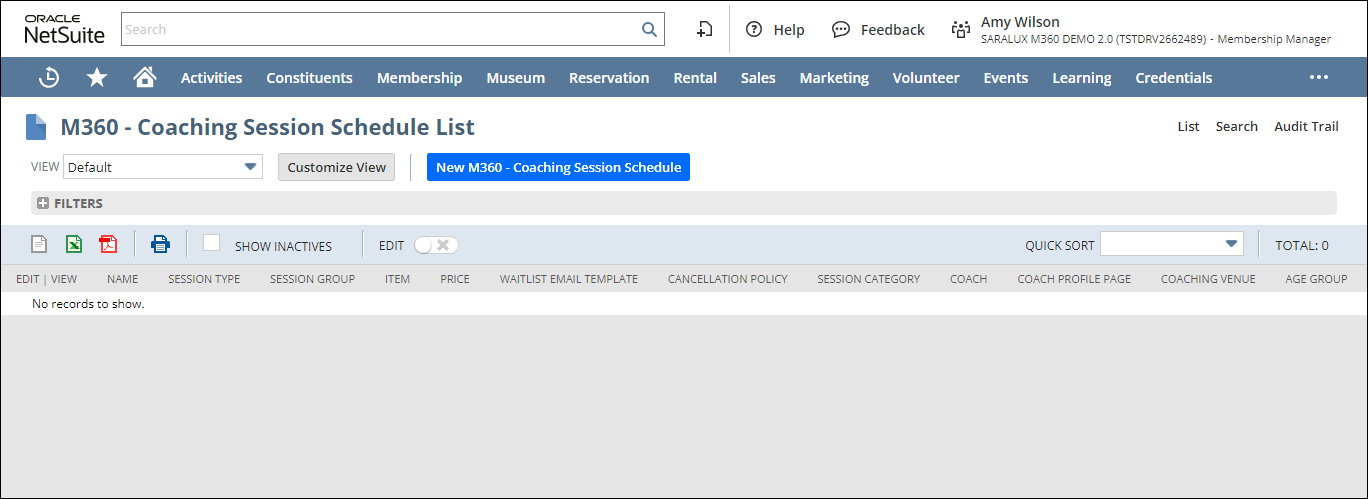This screenshot has height=499, width=1368.
Task: Open the Recent Records clock icon
Action: (48, 77)
